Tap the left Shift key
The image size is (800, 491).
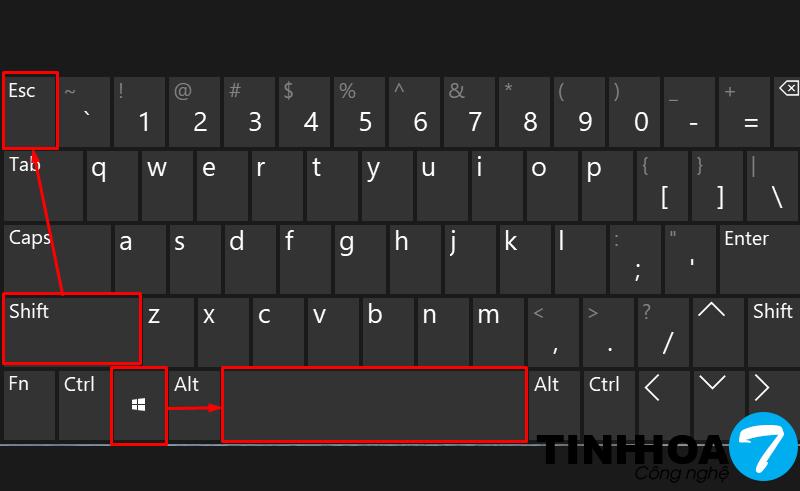[x=72, y=329]
